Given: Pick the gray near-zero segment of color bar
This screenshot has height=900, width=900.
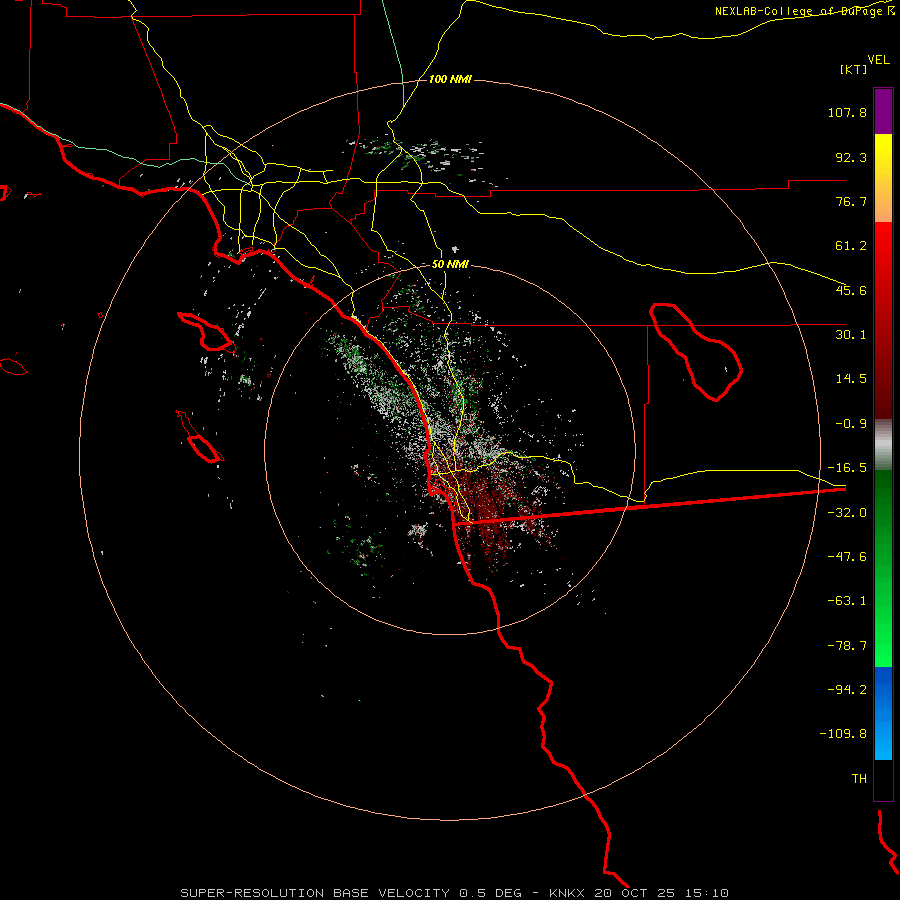Looking at the screenshot, I should pyautogui.click(x=883, y=444).
